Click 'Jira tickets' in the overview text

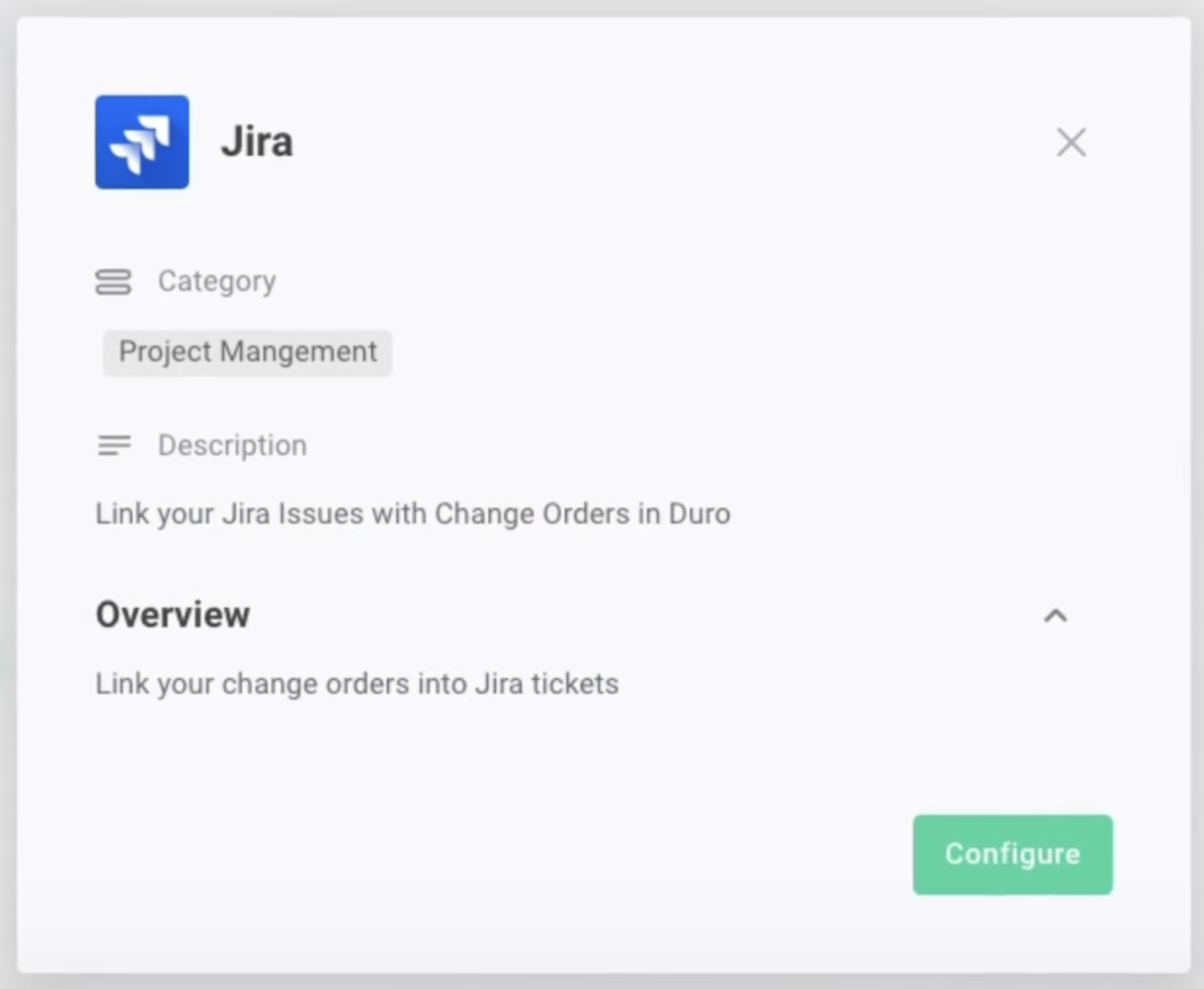(x=546, y=684)
